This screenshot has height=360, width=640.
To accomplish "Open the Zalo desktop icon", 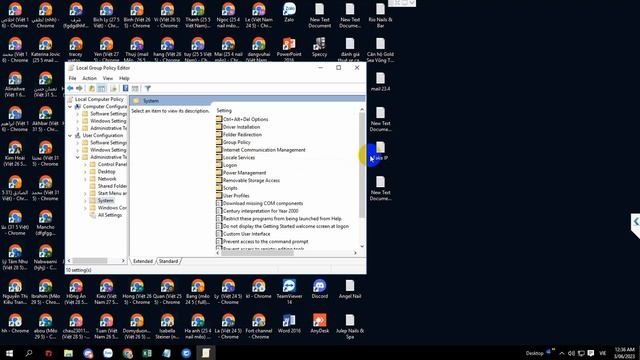I will 289,12.
